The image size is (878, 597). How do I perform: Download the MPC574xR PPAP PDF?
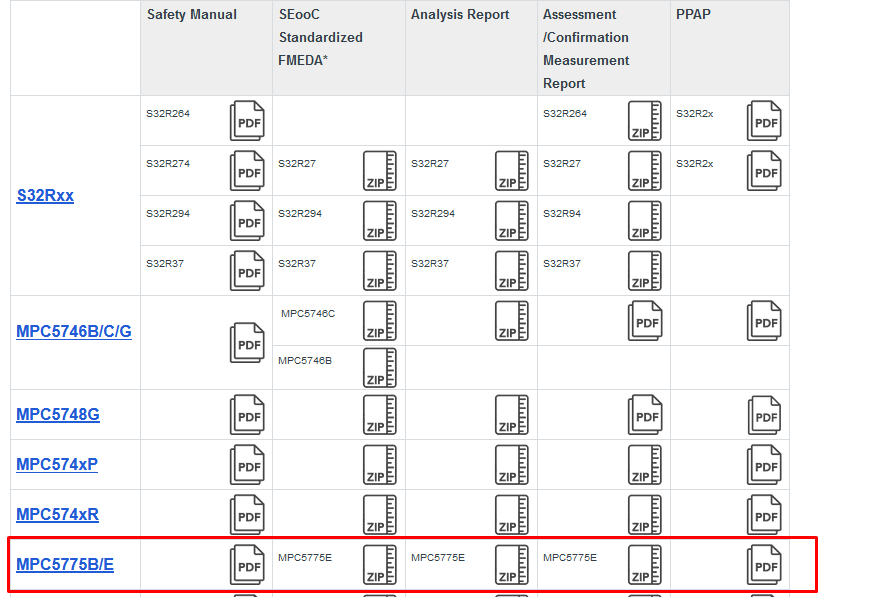(x=764, y=514)
